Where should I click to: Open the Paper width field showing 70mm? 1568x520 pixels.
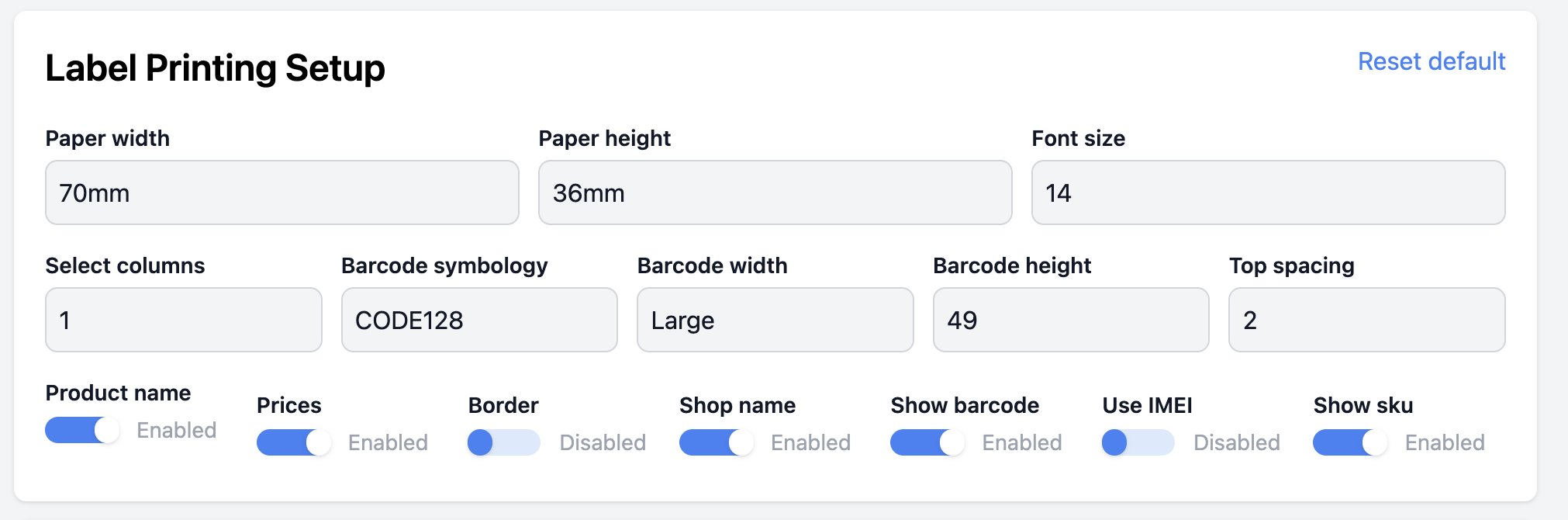pos(281,192)
